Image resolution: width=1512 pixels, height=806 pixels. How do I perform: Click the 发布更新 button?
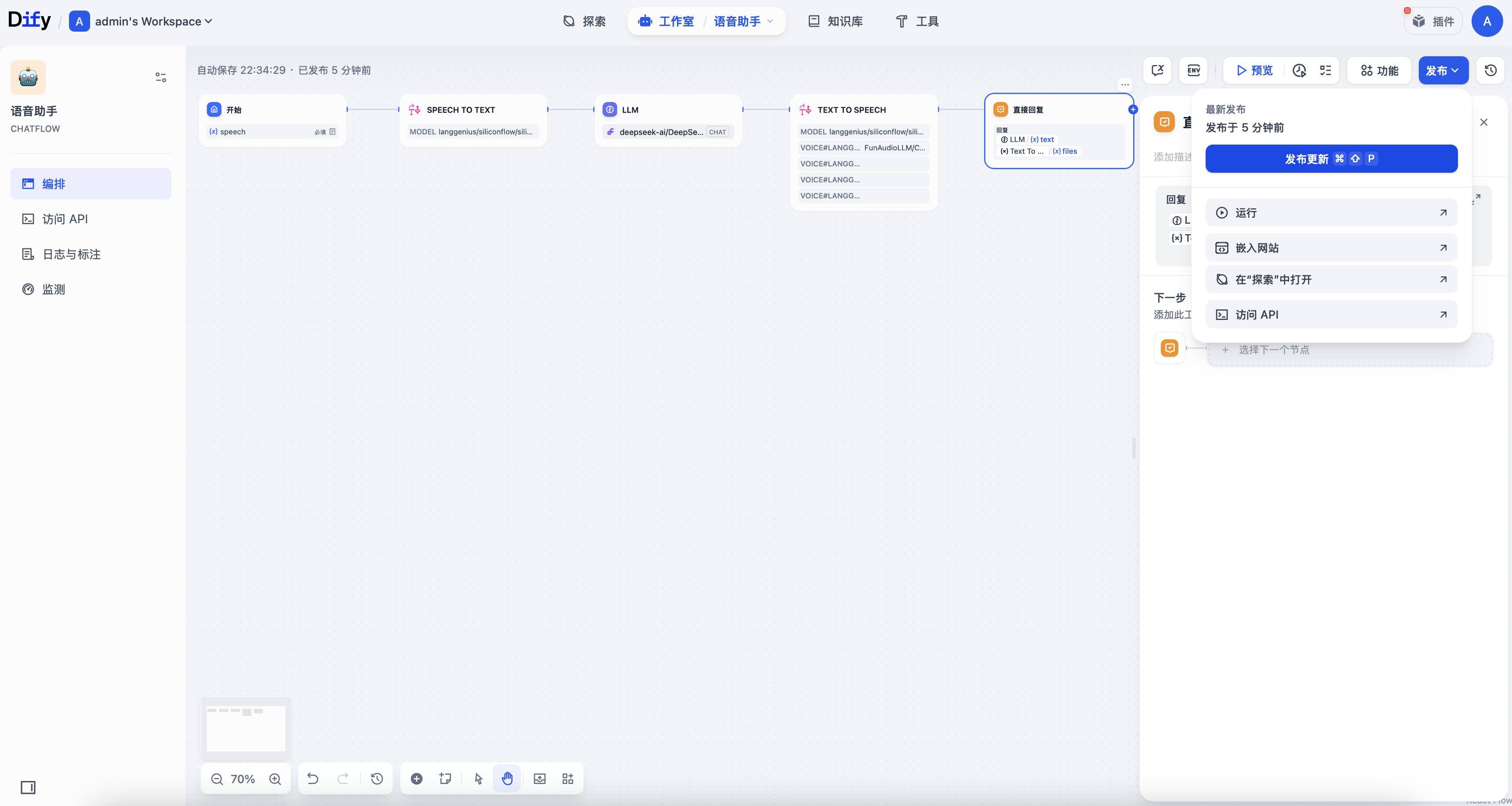click(x=1330, y=159)
